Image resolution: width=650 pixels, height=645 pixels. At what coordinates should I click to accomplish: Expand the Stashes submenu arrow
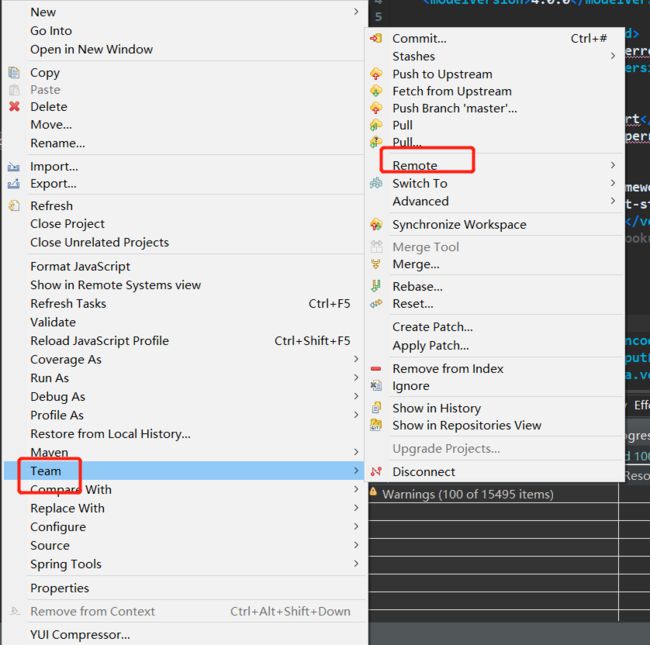pos(613,56)
